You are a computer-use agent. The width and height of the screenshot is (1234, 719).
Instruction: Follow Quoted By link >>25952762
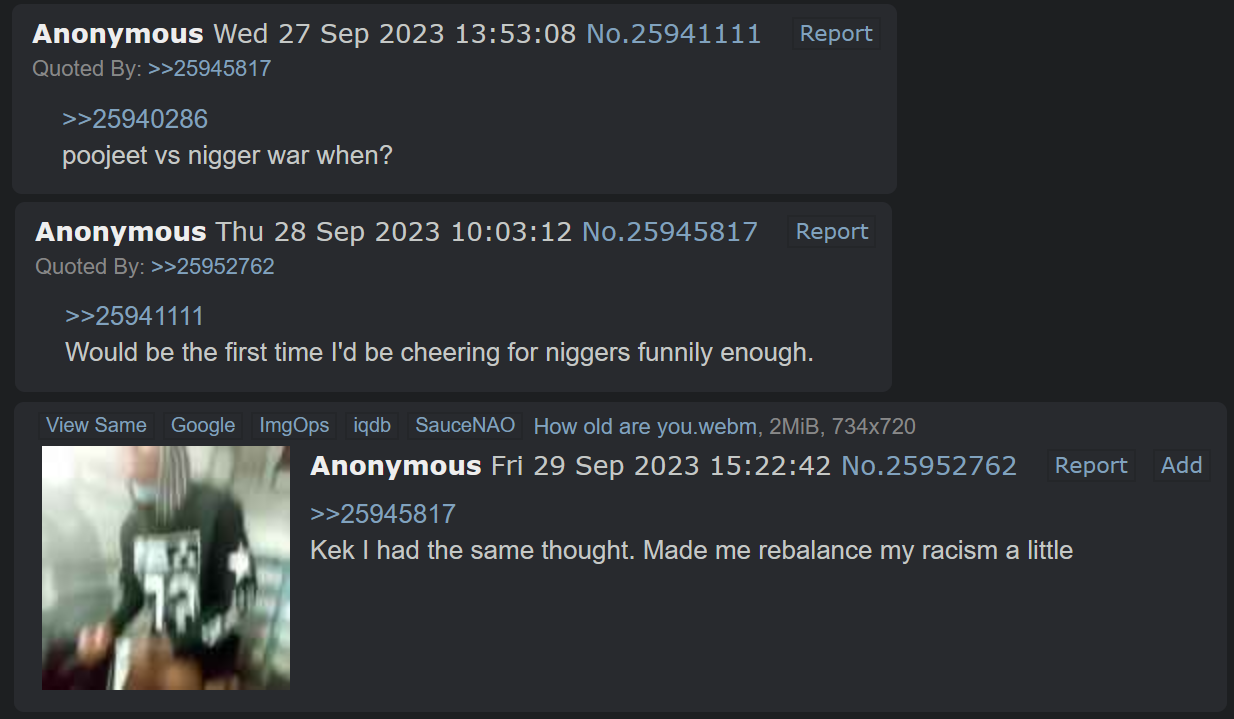[x=212, y=266]
